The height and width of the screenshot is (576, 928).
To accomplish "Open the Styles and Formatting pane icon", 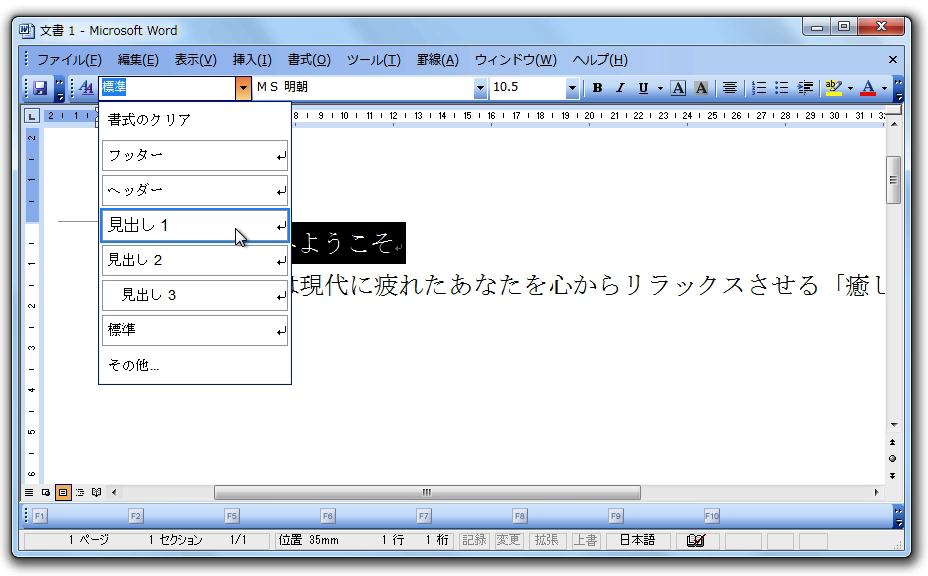I will pos(84,88).
